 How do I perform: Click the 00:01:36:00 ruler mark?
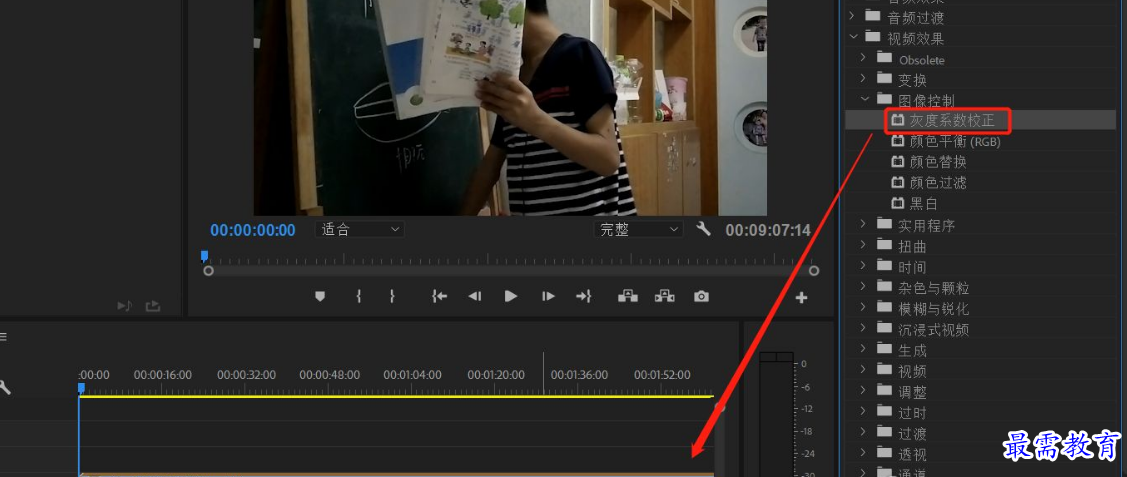pyautogui.click(x=579, y=375)
